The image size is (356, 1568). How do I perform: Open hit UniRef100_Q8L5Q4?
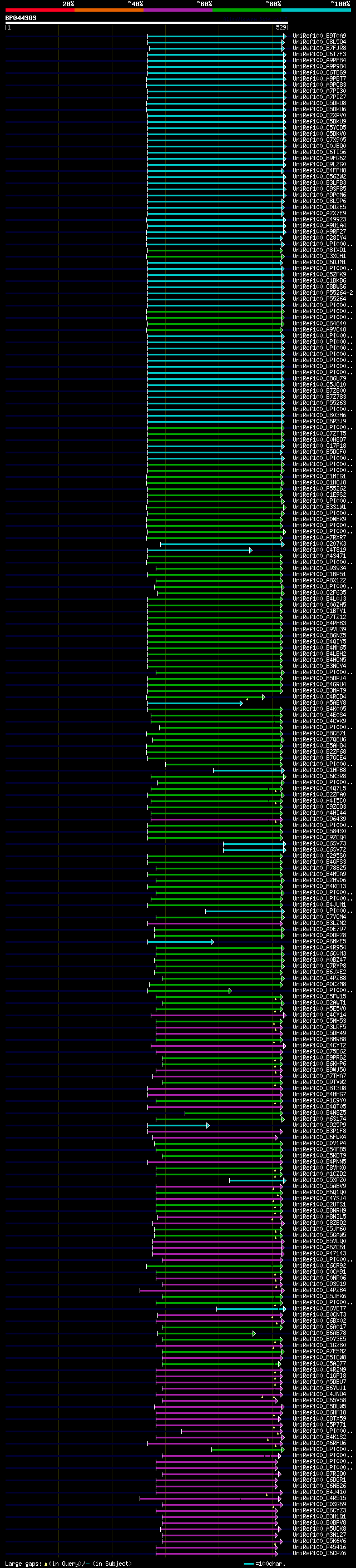pos(319,42)
